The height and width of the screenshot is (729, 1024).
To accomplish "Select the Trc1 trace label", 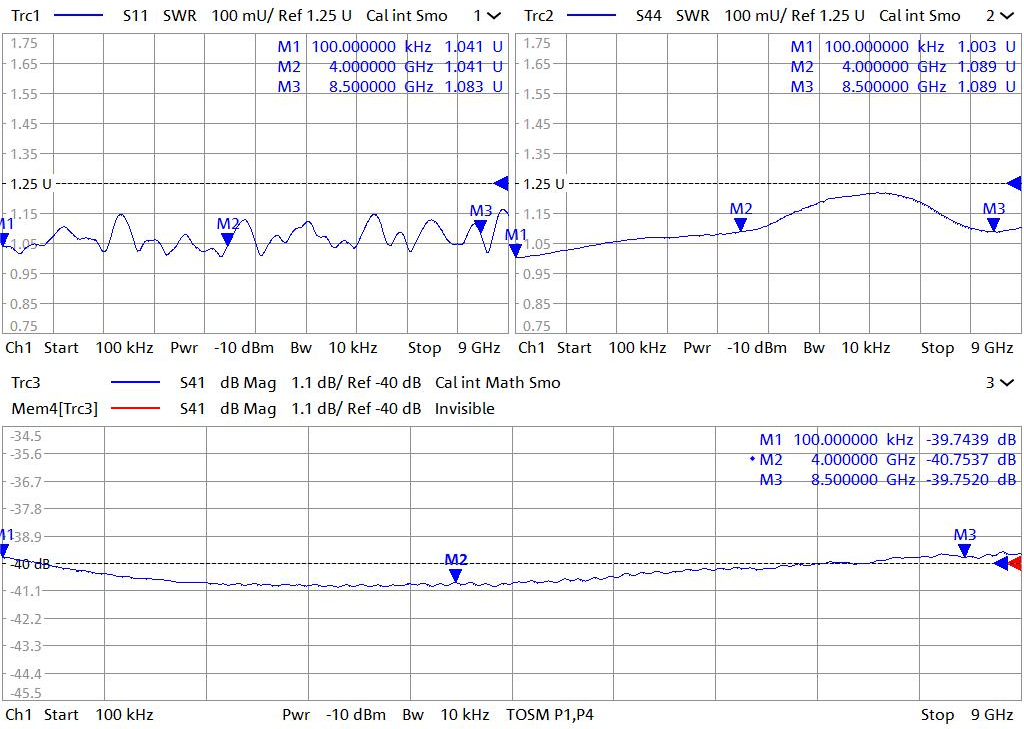I will click(x=26, y=16).
